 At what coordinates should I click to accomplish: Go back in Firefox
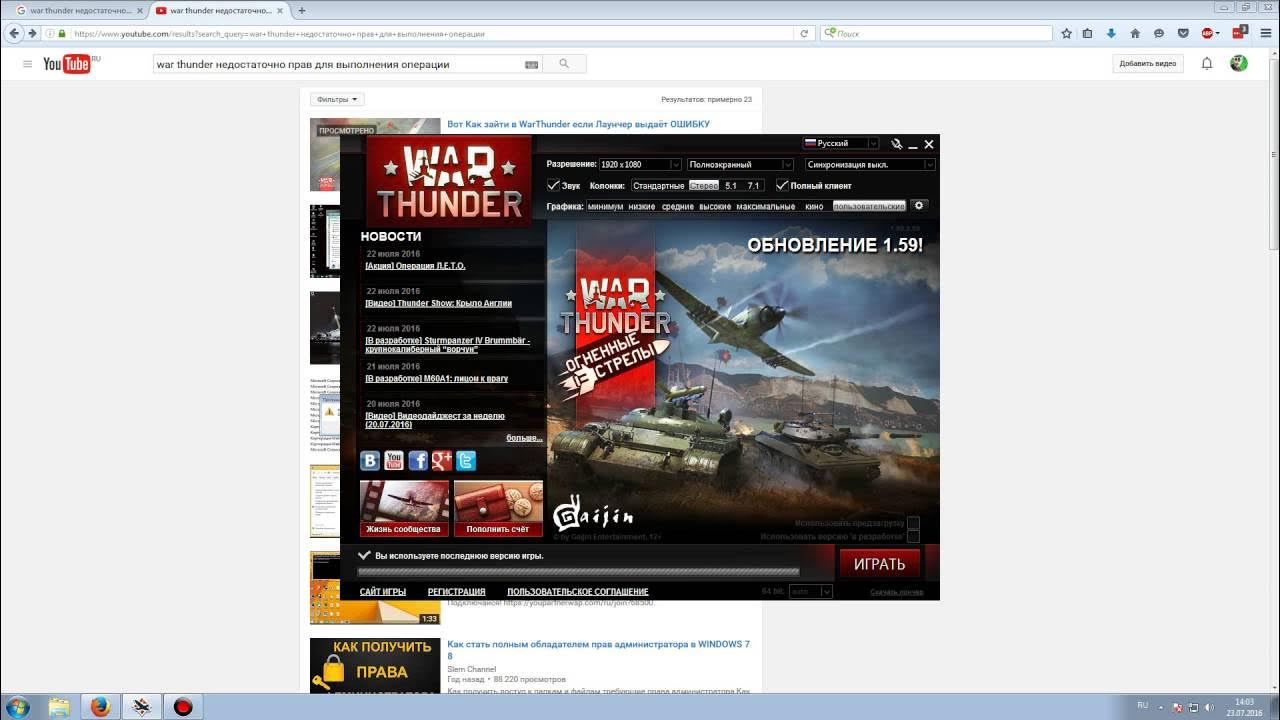point(14,33)
